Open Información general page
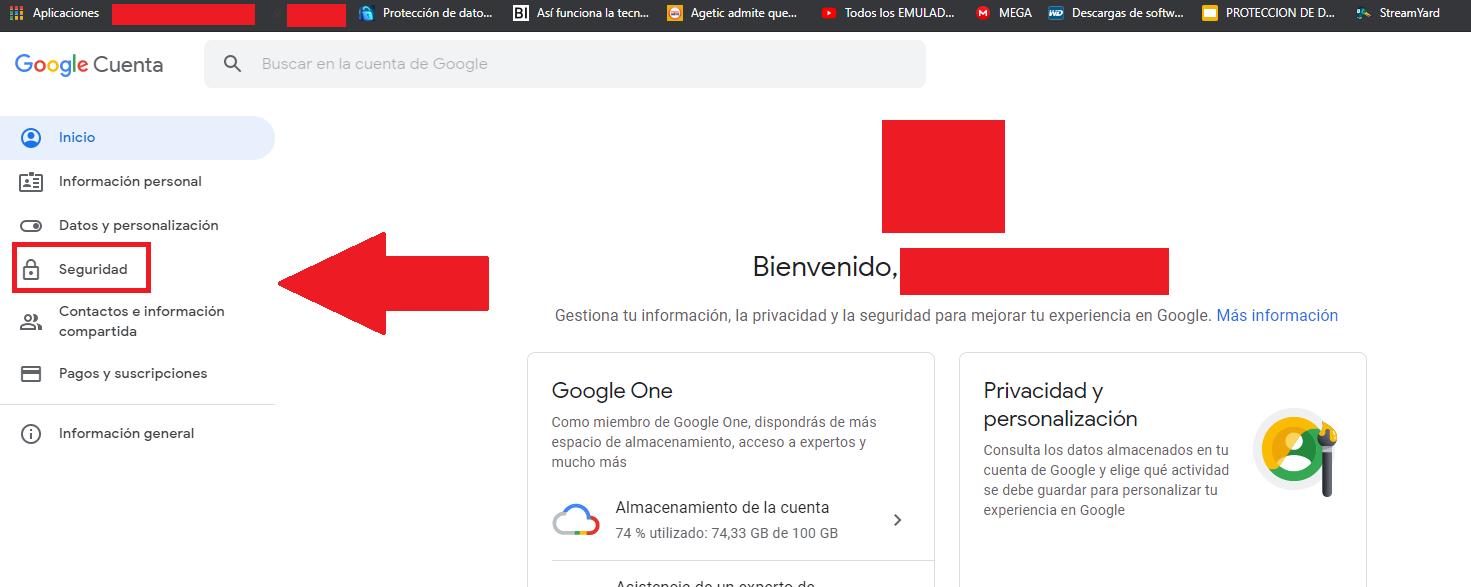 (x=137, y=434)
